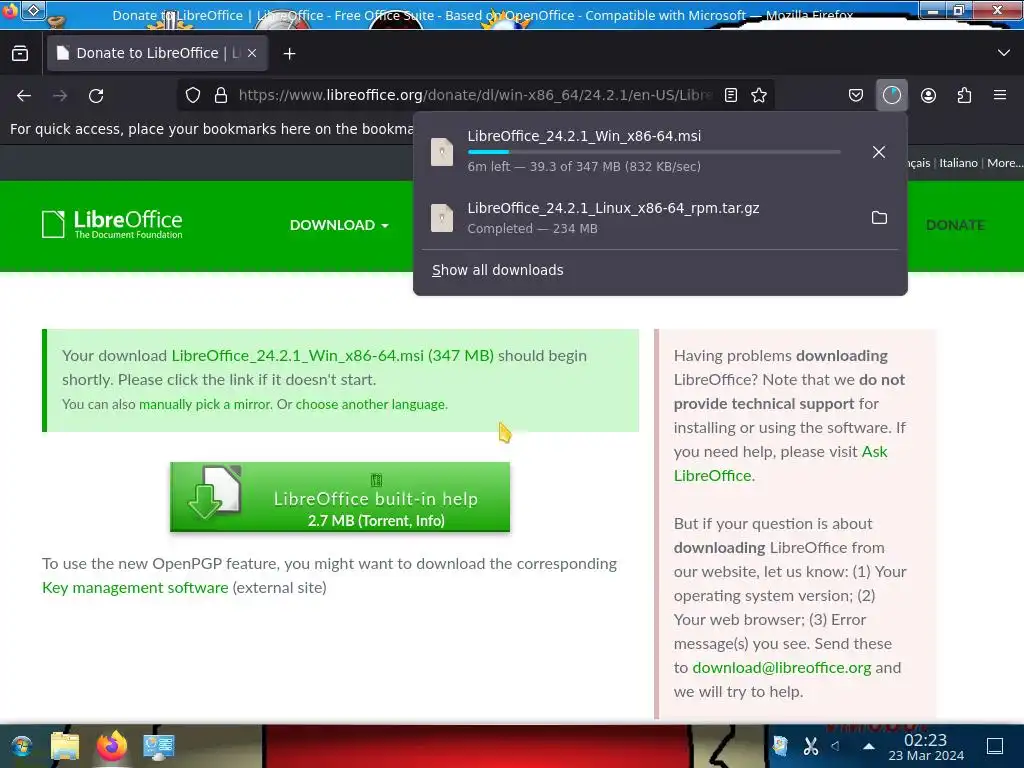Show Linux rpm.tar.gz in folder
This screenshot has height=768, width=1024.
click(879, 217)
